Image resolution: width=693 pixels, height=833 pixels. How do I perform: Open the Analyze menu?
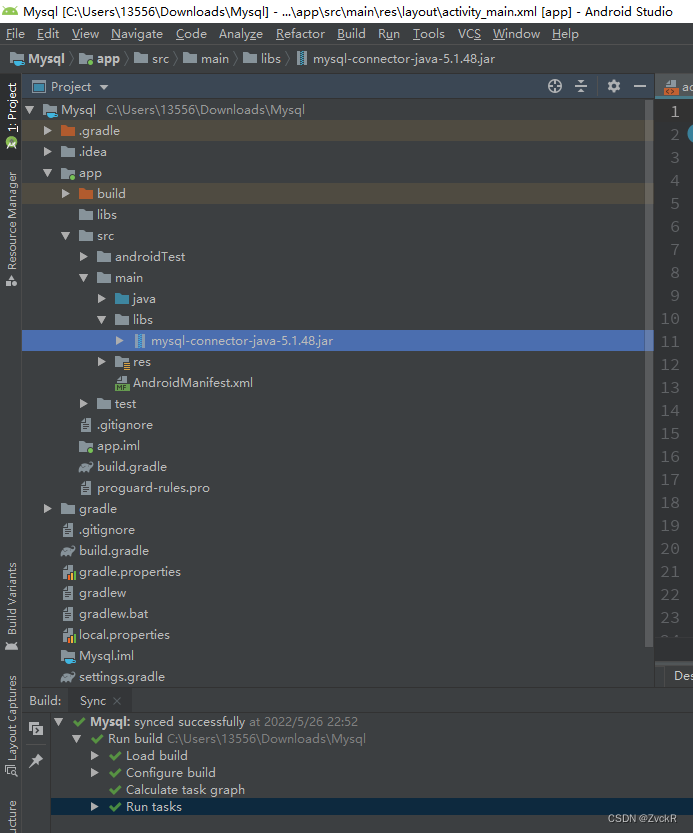point(241,34)
